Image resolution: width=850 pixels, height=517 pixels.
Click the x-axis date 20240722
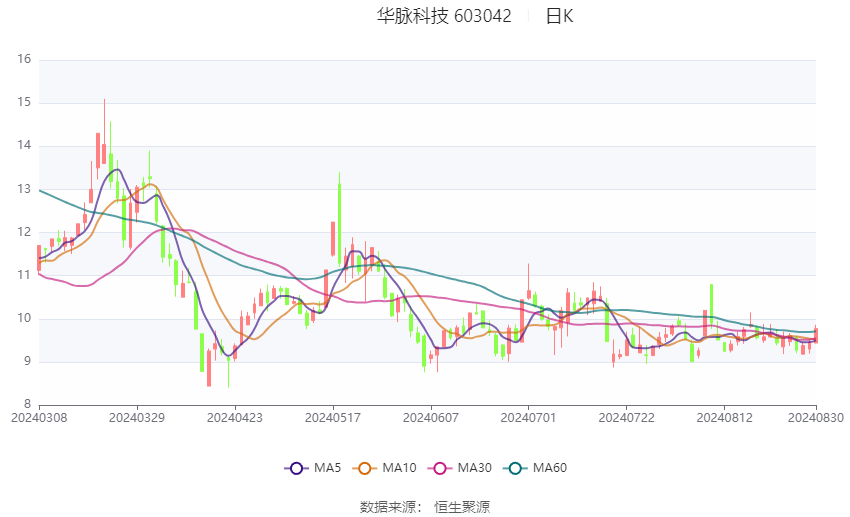627,418
